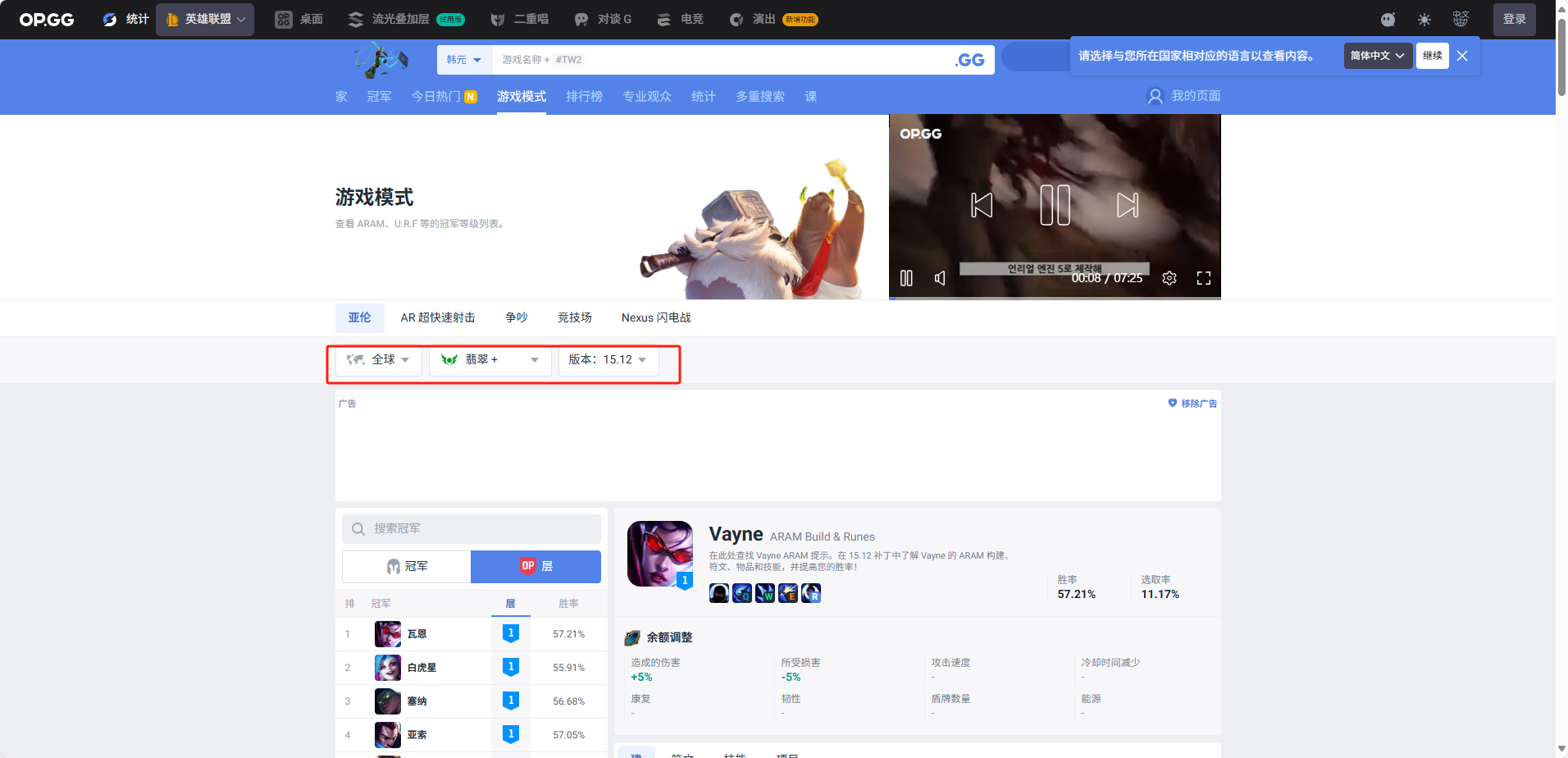Seek on the video progress bar
Screen dimensions: 1568x758
click(x=1055, y=298)
